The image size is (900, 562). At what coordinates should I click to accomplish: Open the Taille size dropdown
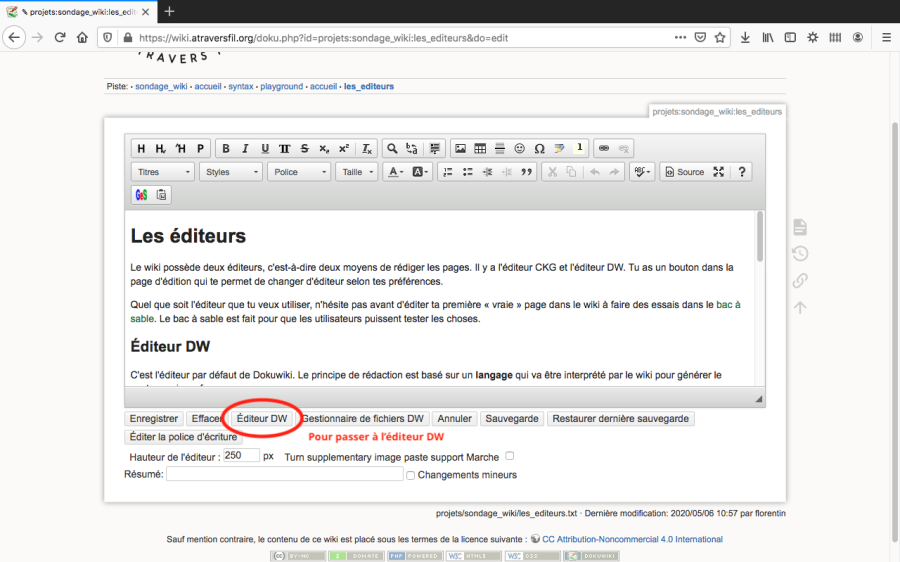[356, 172]
